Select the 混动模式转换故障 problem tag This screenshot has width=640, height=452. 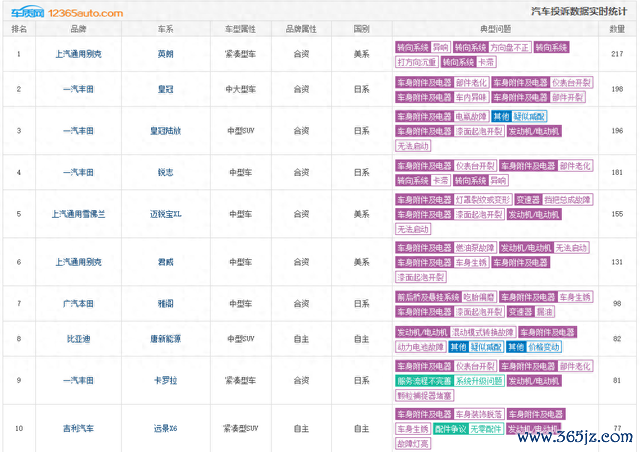(483, 332)
